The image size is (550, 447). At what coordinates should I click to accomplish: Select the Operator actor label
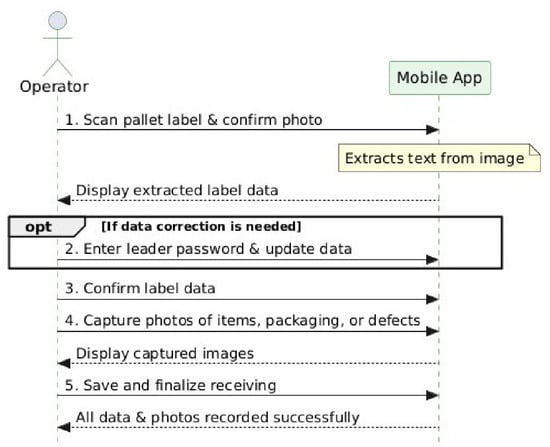pyautogui.click(x=54, y=87)
